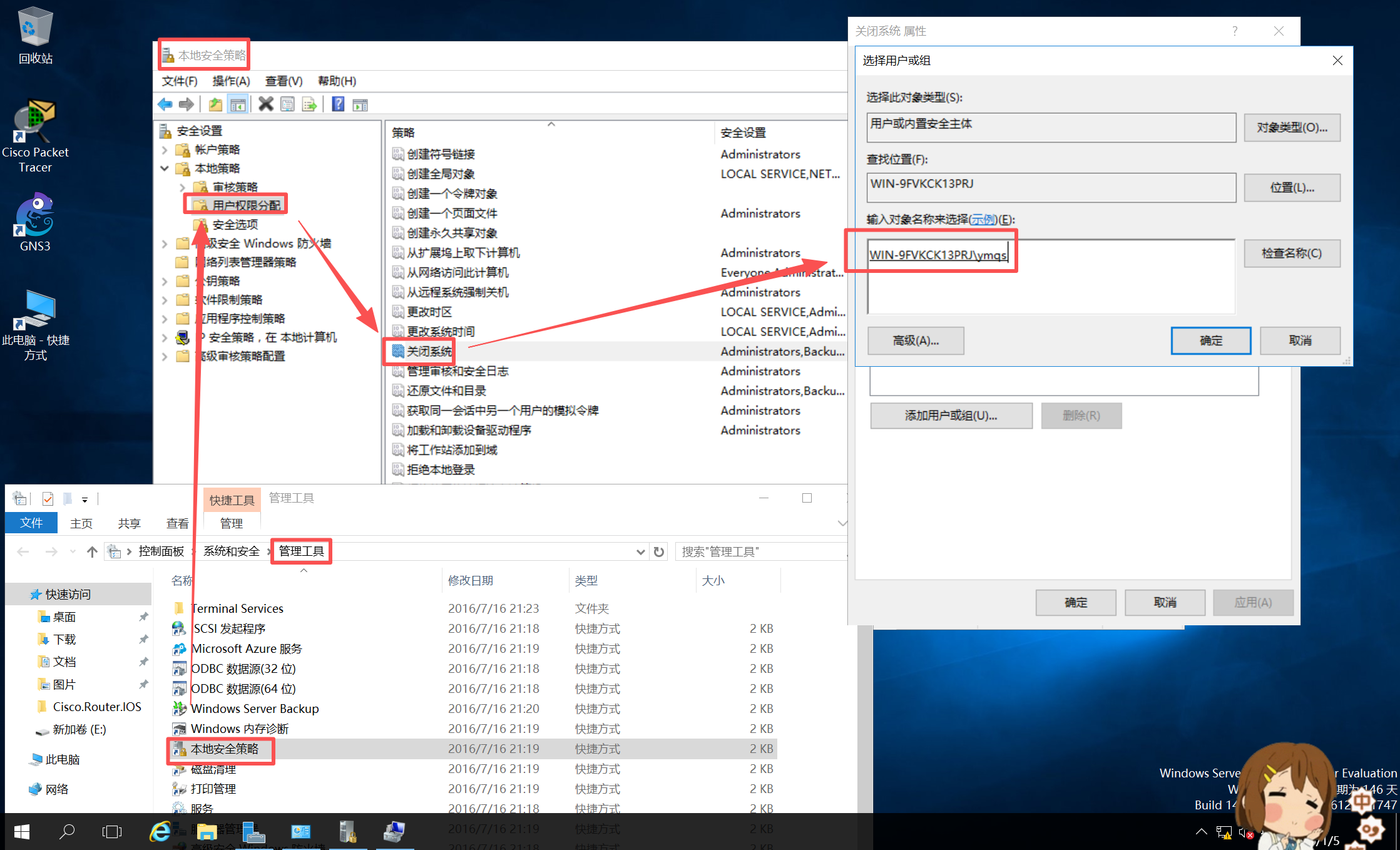Click the Properties toolbar icon

(x=287, y=105)
